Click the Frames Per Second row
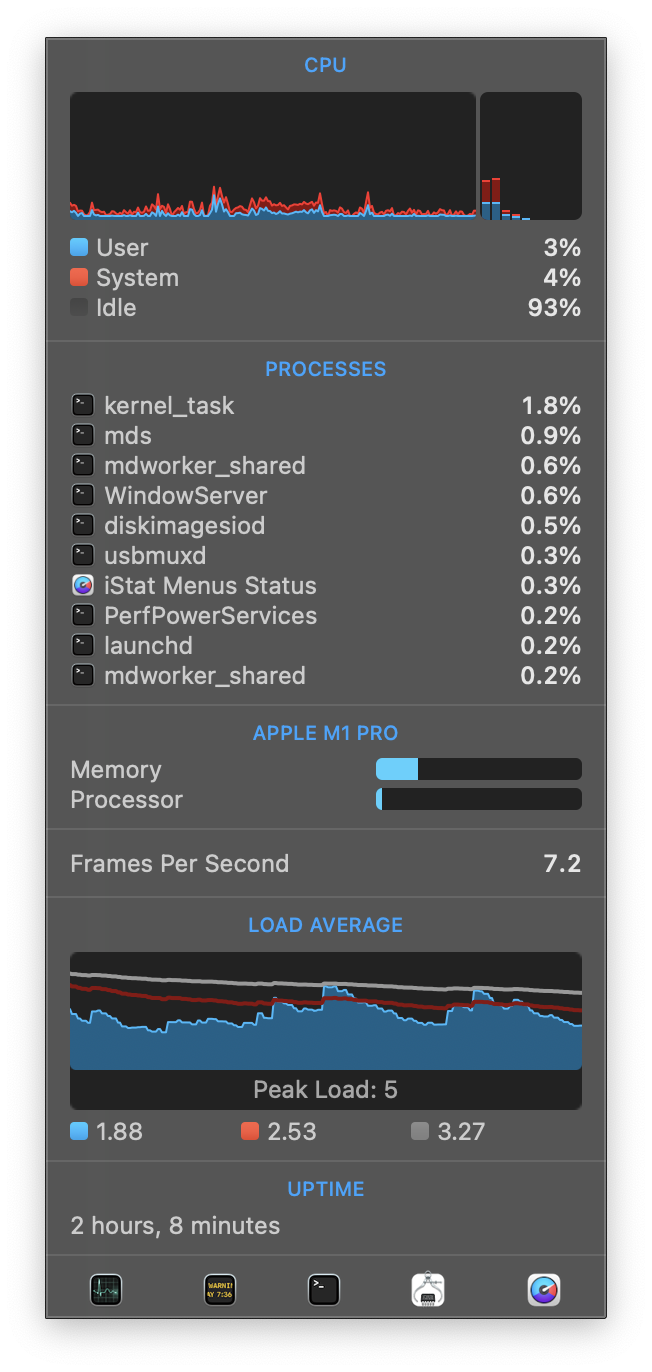Screen dimensions: 652x1372 [x=326, y=864]
